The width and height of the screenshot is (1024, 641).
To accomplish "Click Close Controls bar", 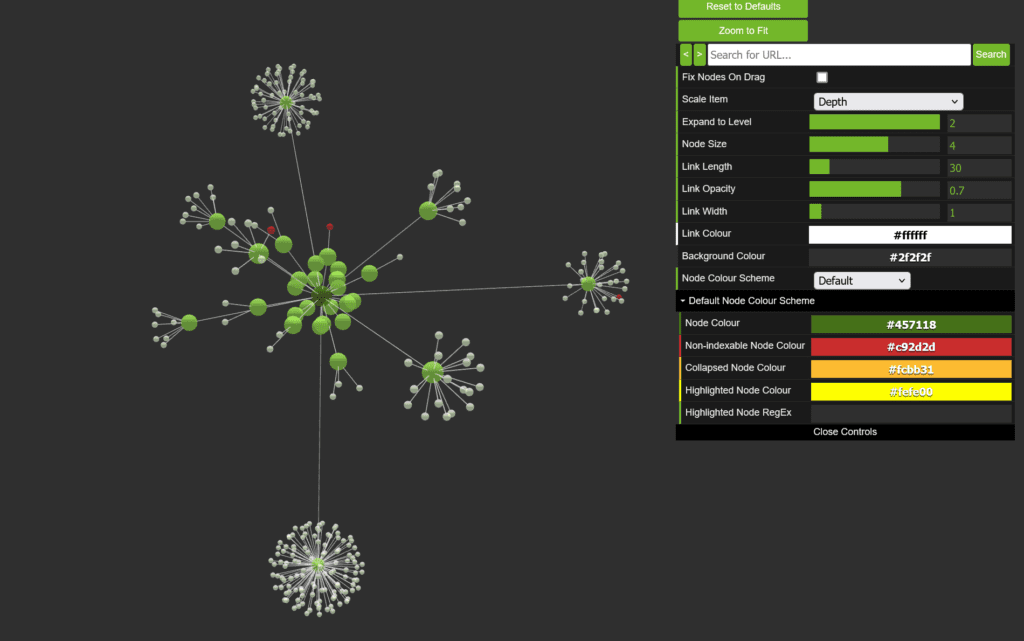I will [844, 432].
